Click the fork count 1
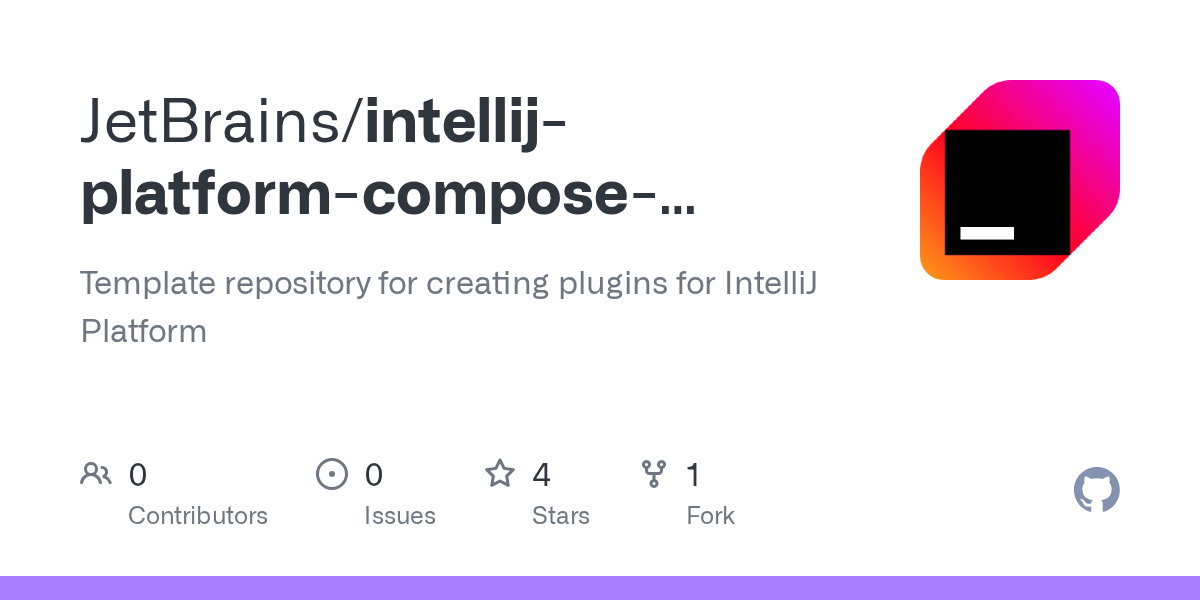The width and height of the screenshot is (1200, 600). coord(693,474)
